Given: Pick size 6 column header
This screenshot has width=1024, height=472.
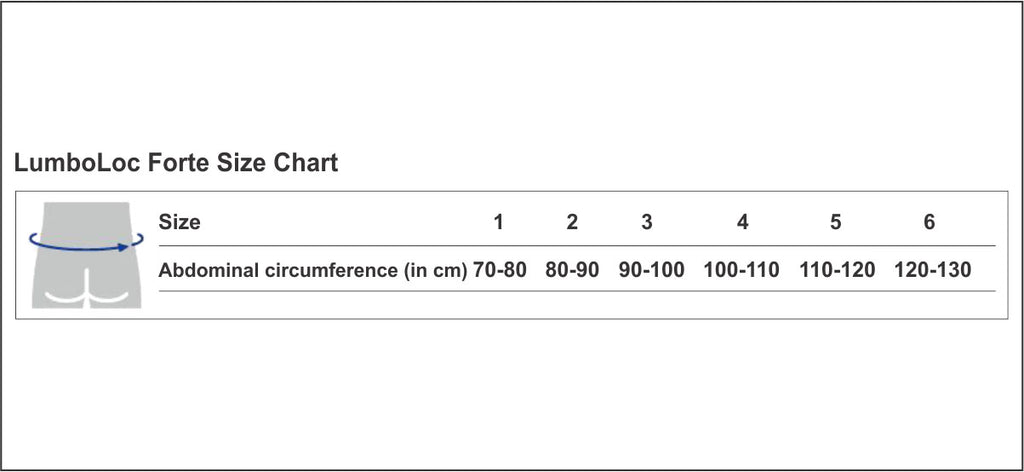Looking at the screenshot, I should tap(929, 222).
